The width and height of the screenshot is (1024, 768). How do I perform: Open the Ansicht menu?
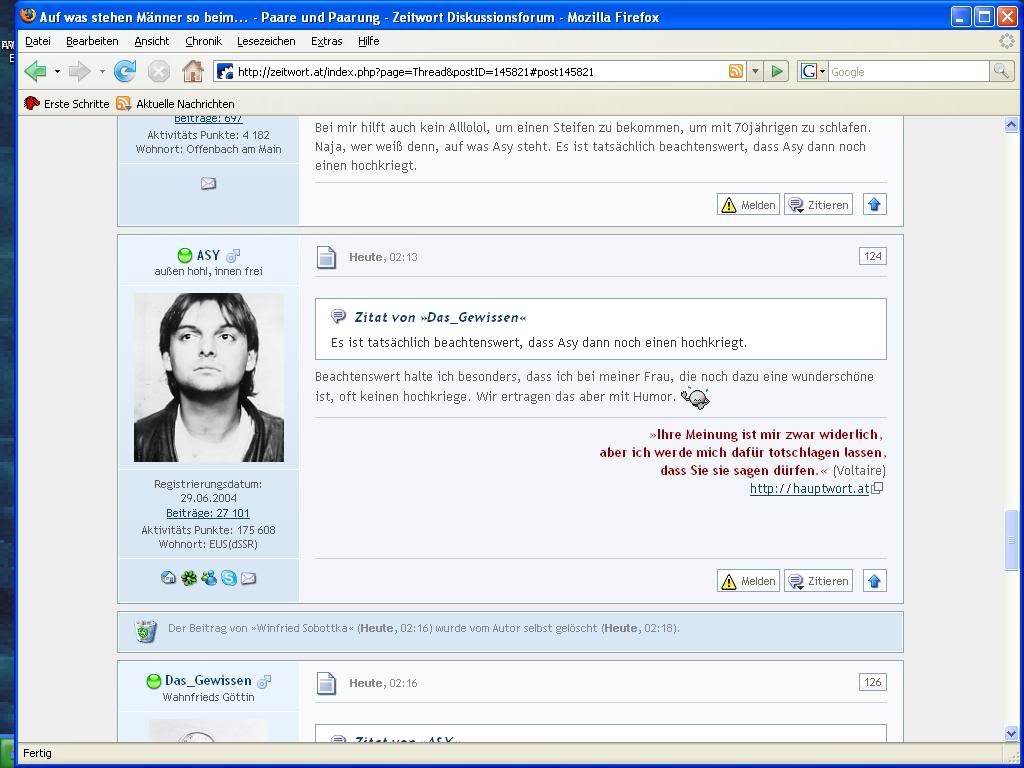pyautogui.click(x=152, y=41)
